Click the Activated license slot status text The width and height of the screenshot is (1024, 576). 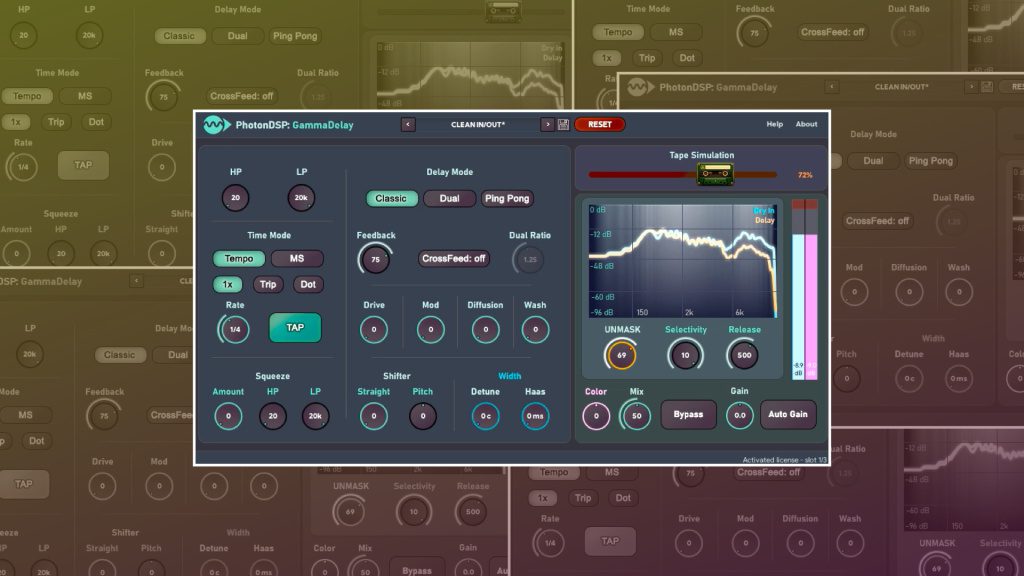(784, 460)
